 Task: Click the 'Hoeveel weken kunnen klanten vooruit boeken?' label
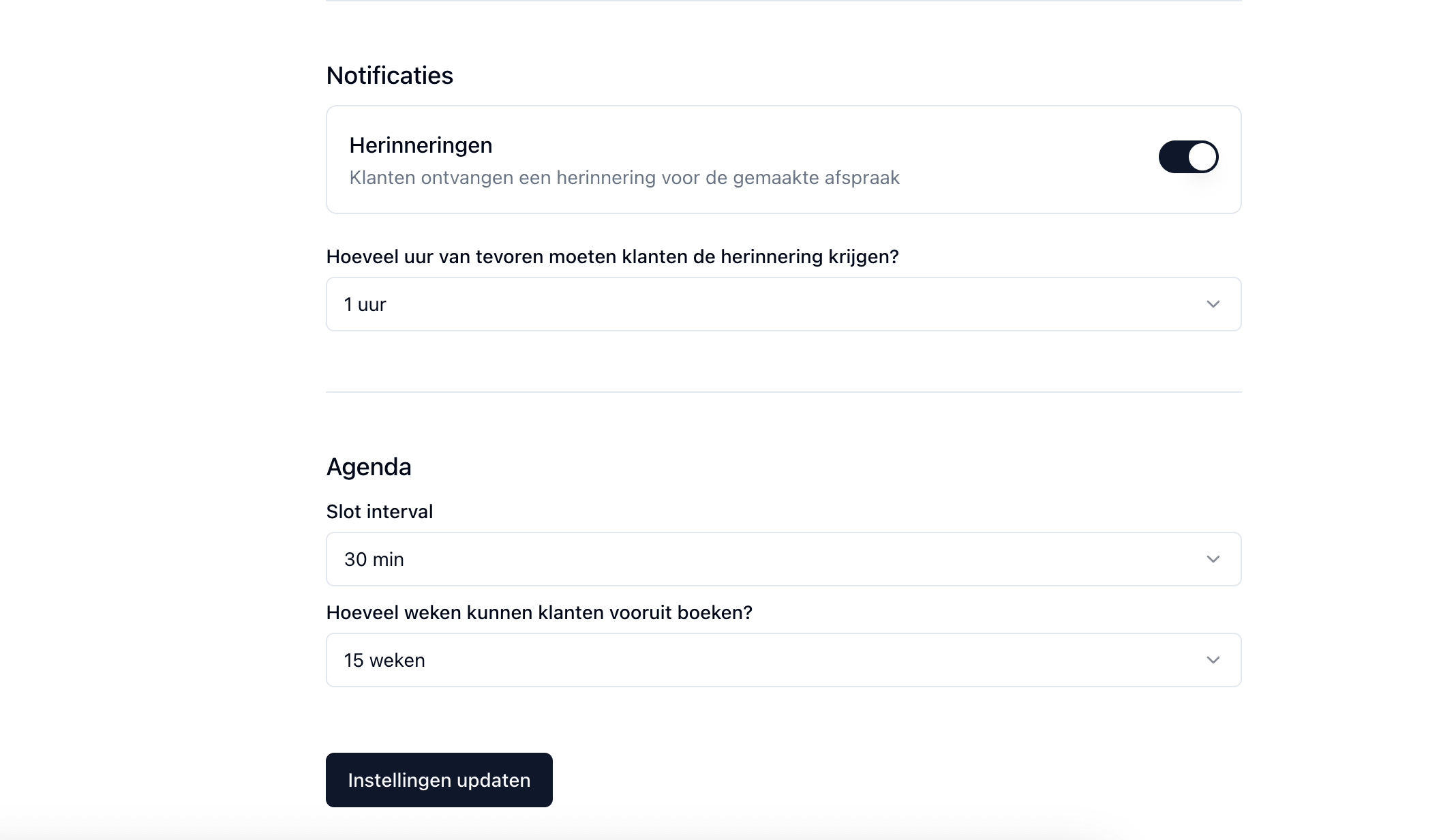(x=539, y=612)
